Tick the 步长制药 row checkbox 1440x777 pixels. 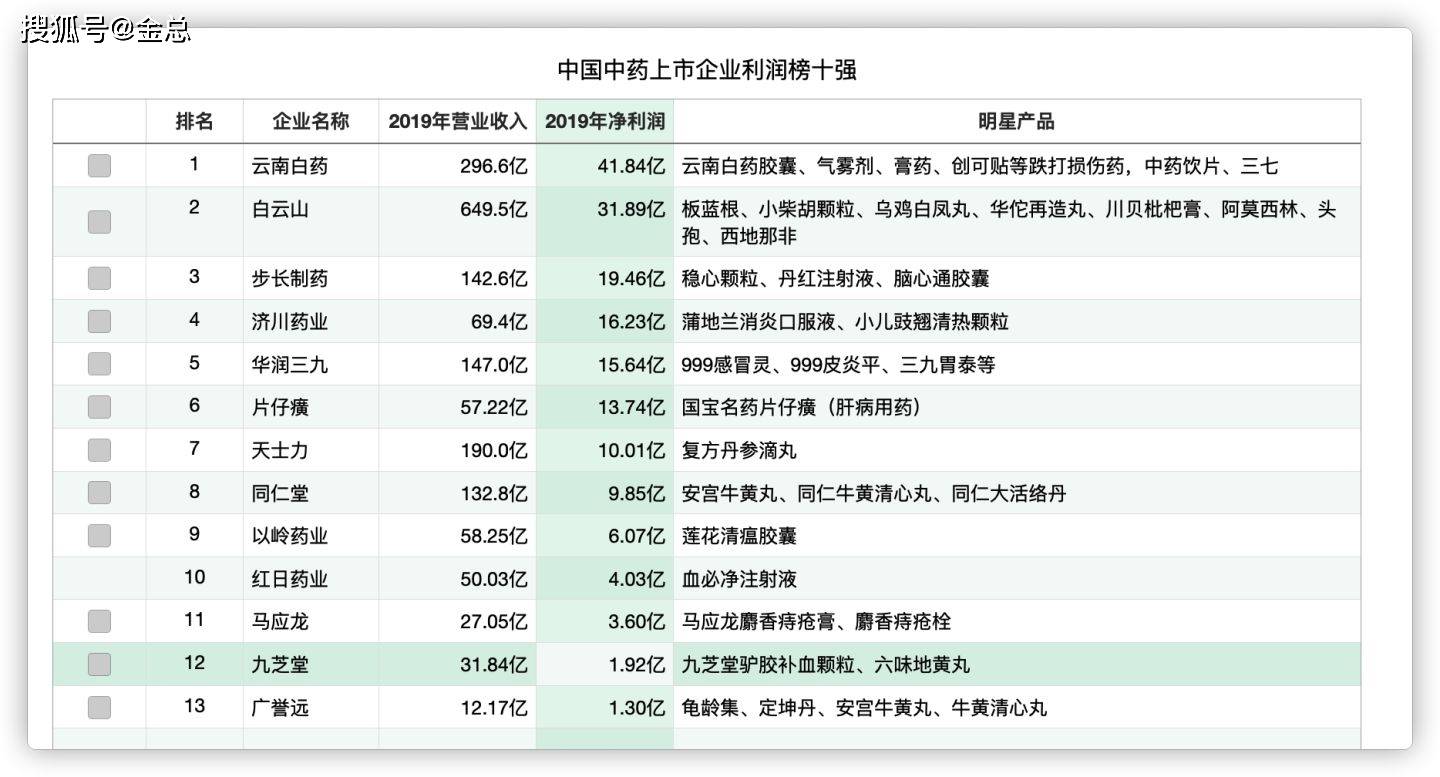(x=98, y=278)
